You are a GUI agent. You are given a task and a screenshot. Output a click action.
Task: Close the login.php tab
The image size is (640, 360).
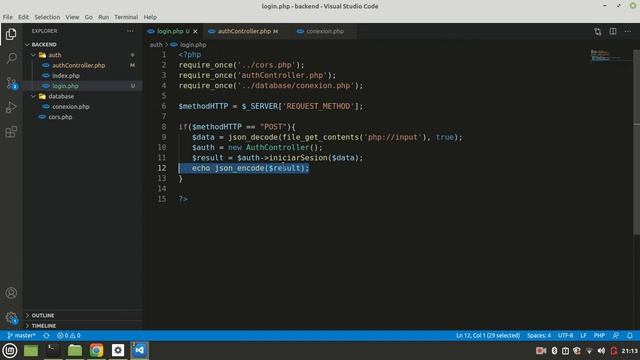click(196, 31)
